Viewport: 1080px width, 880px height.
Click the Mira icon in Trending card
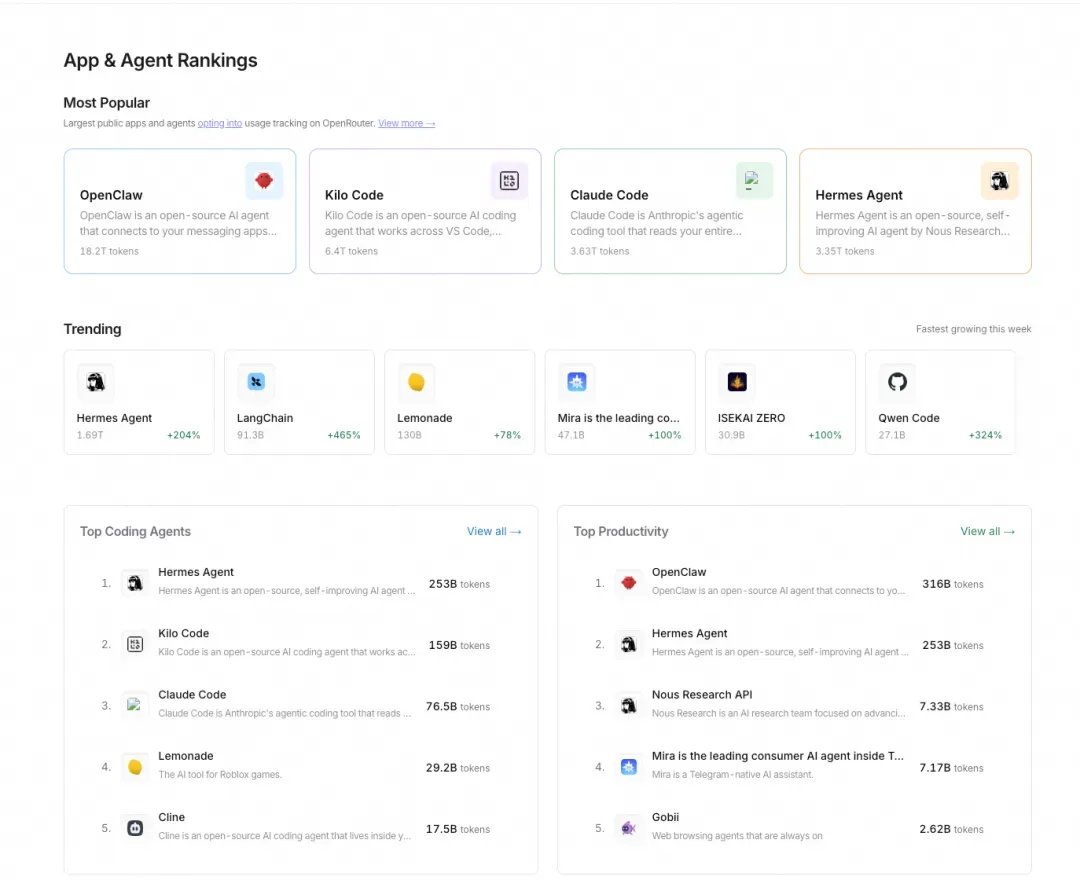[x=577, y=382]
